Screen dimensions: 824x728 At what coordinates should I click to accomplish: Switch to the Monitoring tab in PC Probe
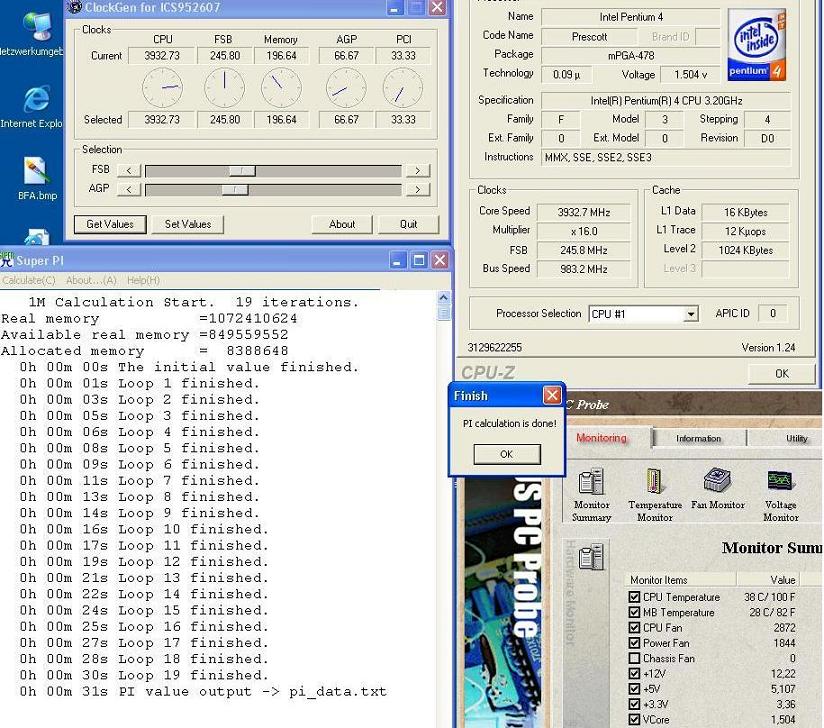602,438
